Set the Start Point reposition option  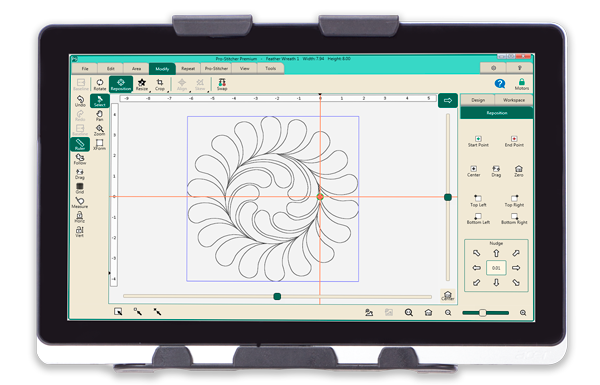[x=478, y=141]
